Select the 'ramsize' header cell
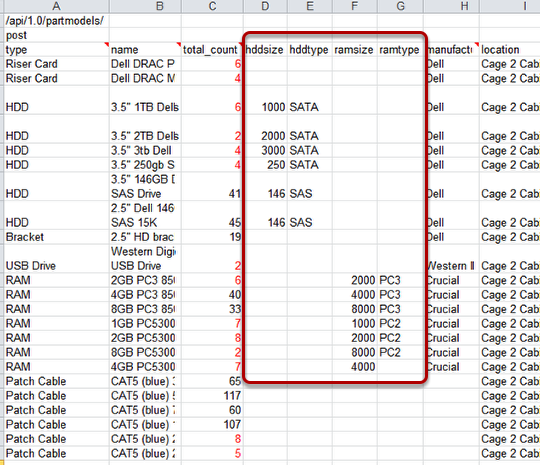Image resolution: width=540 pixels, height=465 pixels. pyautogui.click(x=355, y=50)
